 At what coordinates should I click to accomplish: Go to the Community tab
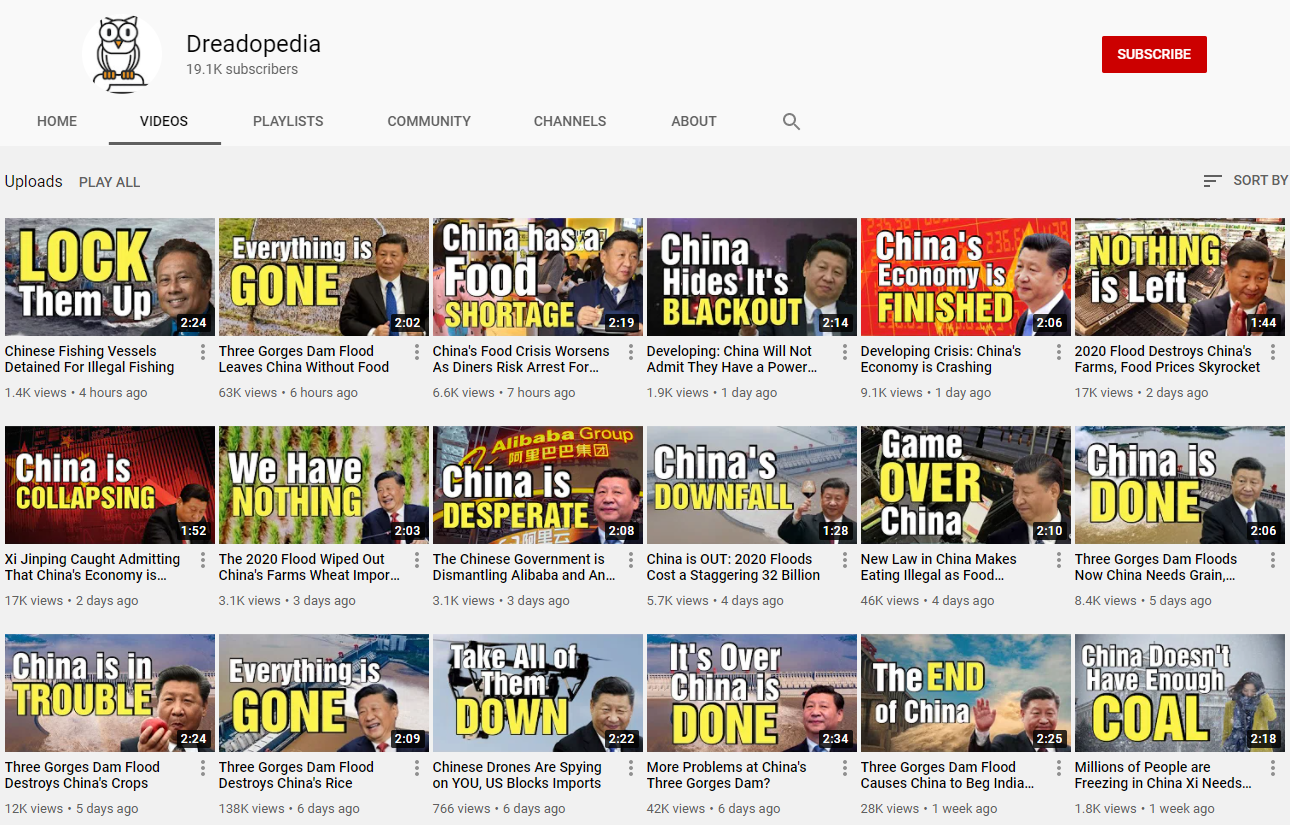click(x=429, y=121)
